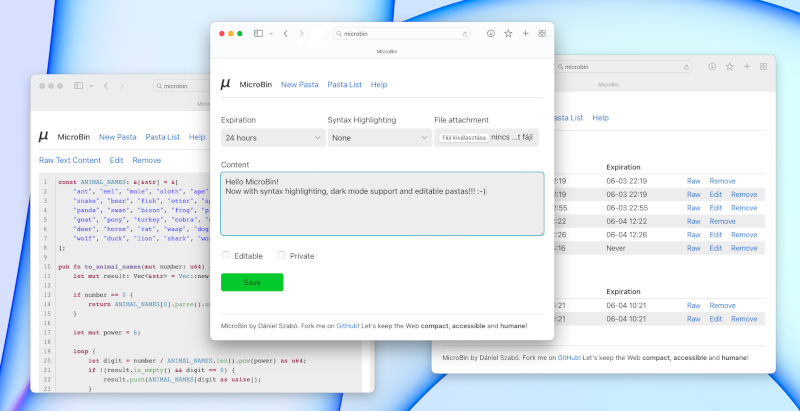Add new tab with plus icon in front window
This screenshot has width=800, height=411.
526,34
